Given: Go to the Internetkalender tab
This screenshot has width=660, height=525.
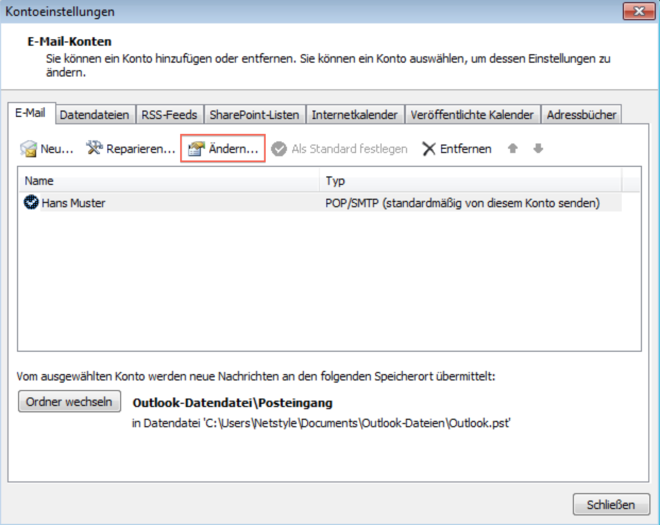Looking at the screenshot, I should pyautogui.click(x=355, y=115).
